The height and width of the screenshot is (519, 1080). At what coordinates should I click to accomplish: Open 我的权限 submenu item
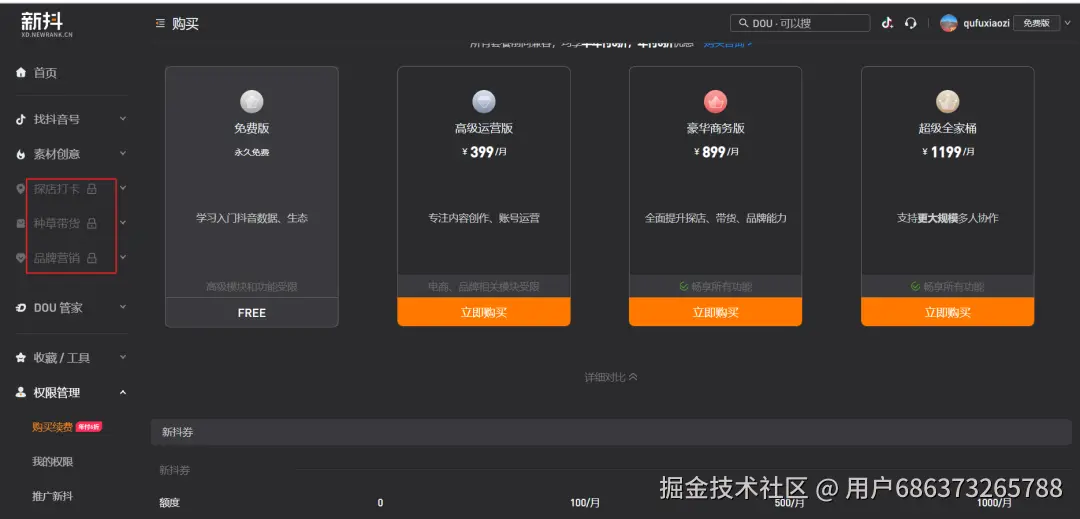[x=52, y=461]
